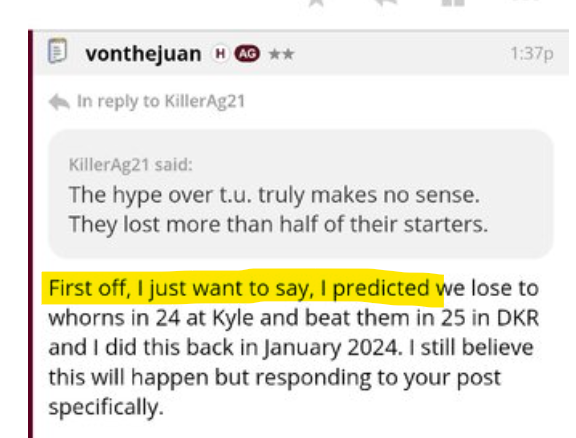Screen dimensions: 576x438
Task: Click the word specifically ending the post
Action: point(106,407)
